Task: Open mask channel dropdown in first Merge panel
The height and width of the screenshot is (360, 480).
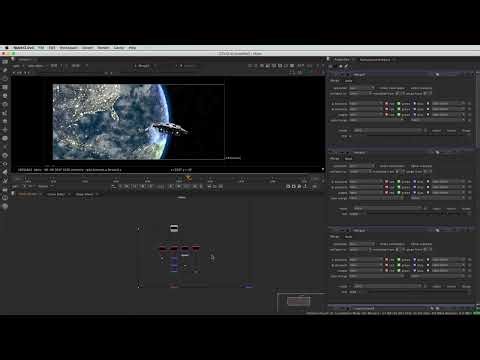Action: [388, 130]
